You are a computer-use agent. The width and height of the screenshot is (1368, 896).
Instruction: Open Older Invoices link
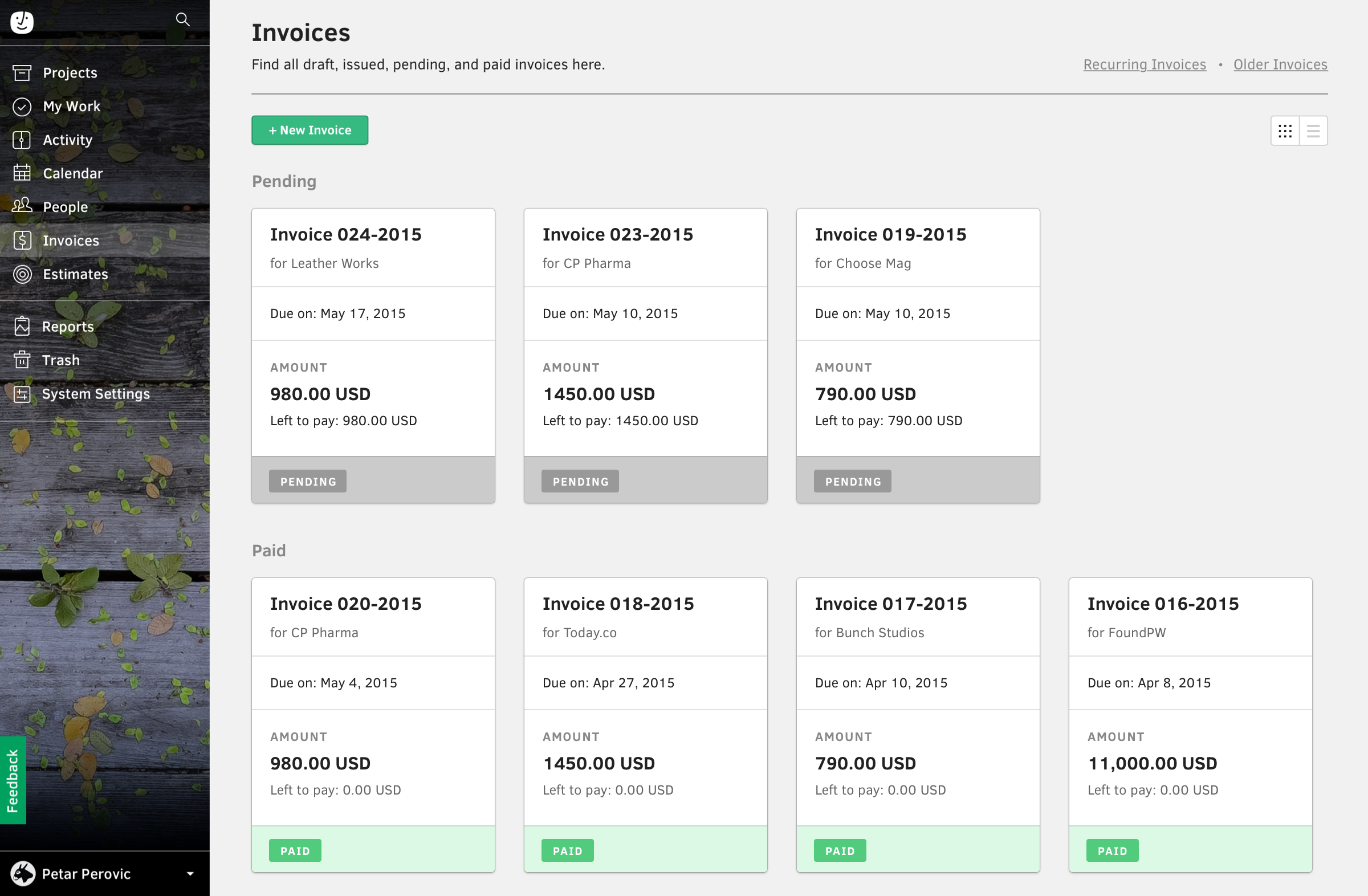point(1280,64)
